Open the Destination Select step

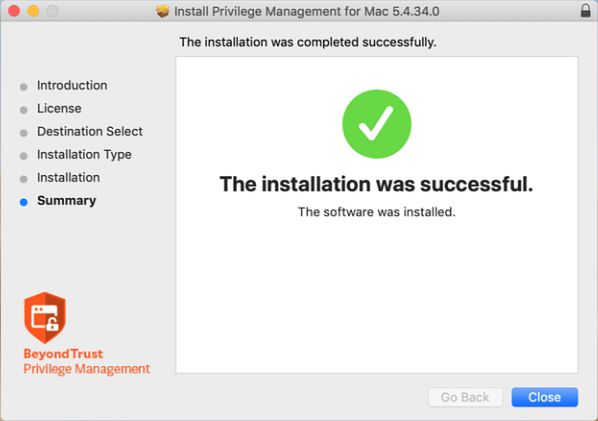coord(90,131)
